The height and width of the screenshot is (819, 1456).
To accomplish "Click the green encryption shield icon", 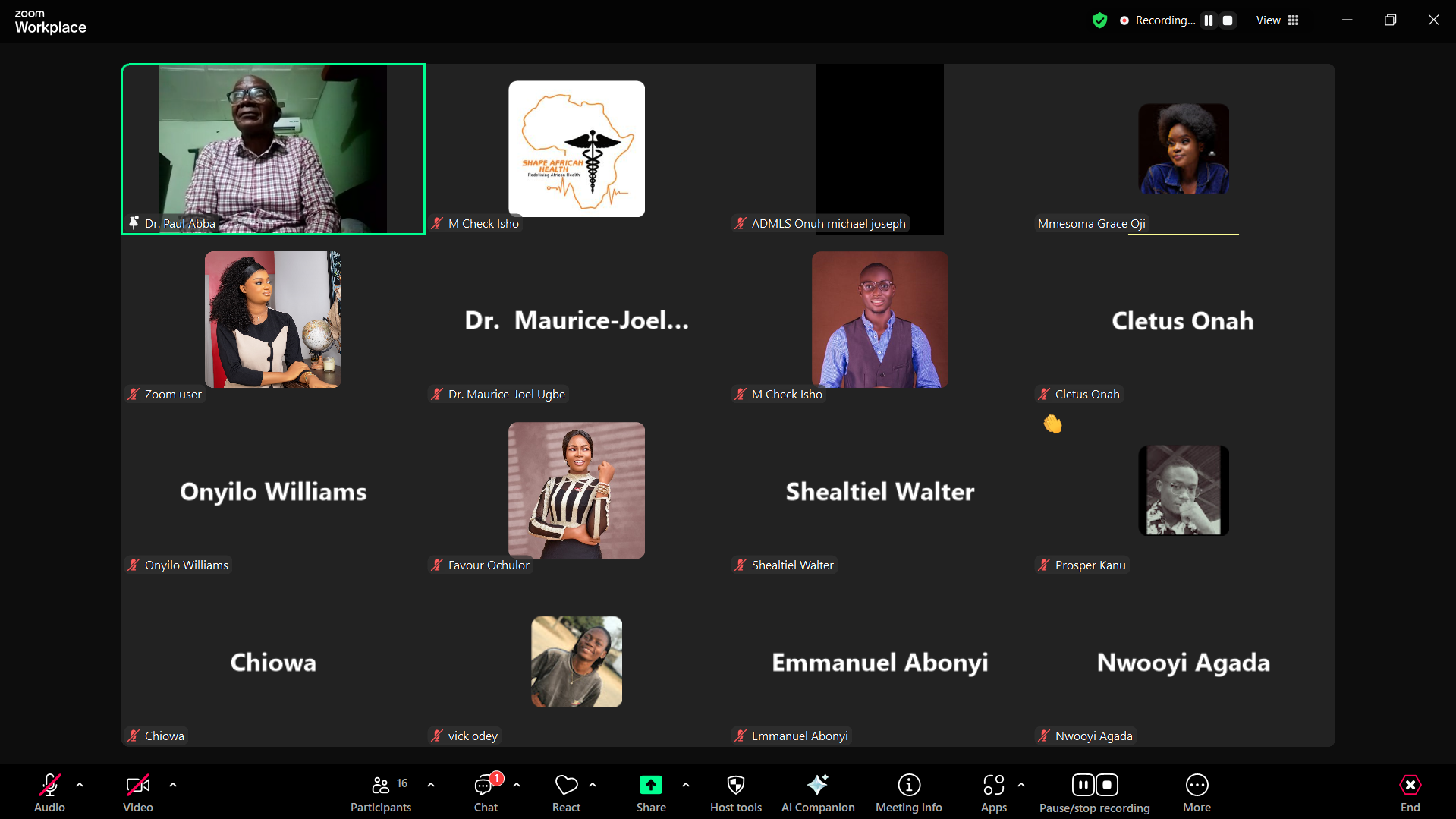I will pyautogui.click(x=1099, y=20).
